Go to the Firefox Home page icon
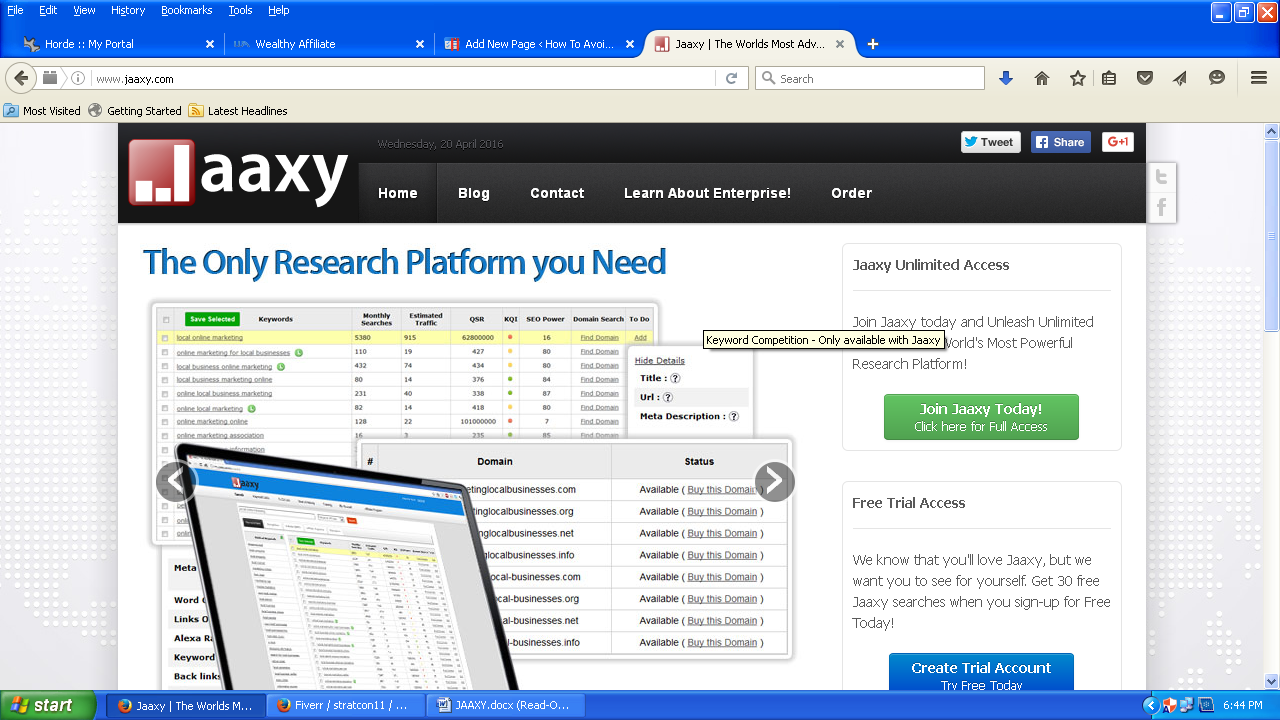The height and width of the screenshot is (720, 1280). tap(1042, 78)
